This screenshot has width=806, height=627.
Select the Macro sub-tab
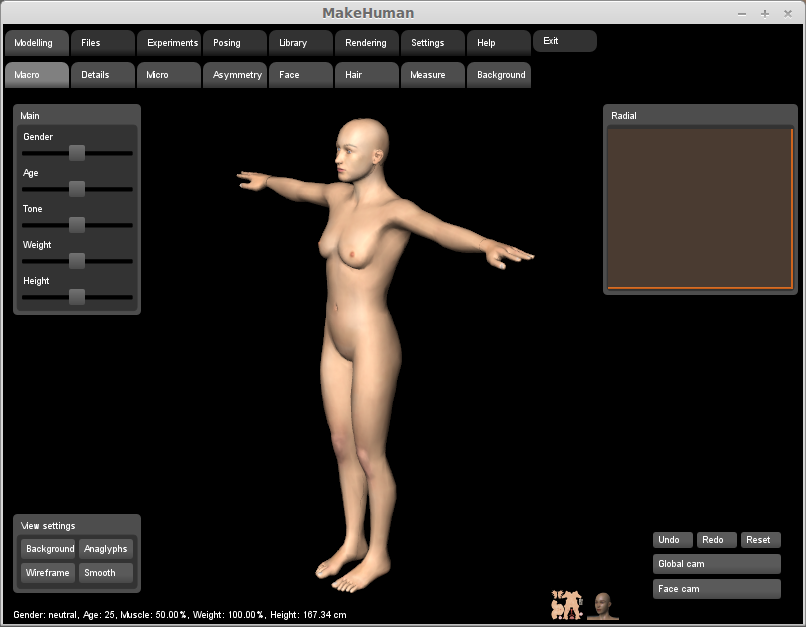(x=36, y=75)
